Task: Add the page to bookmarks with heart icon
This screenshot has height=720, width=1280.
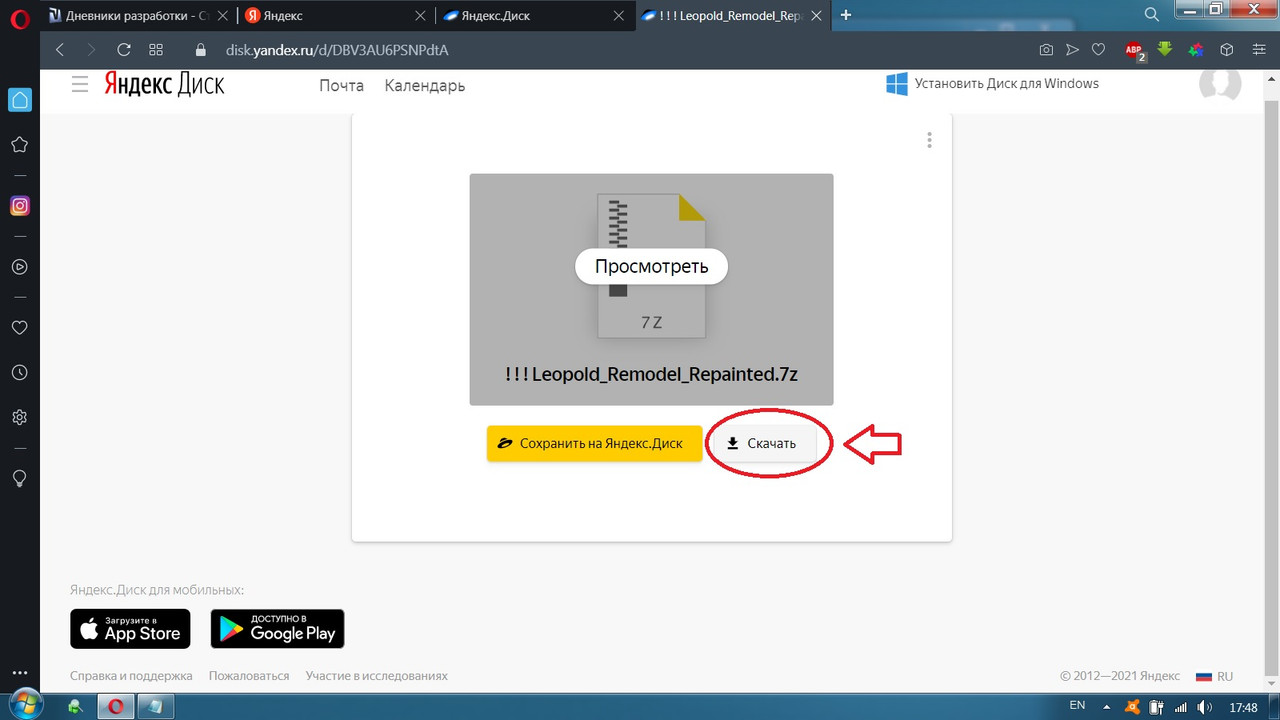Action: point(1098,49)
